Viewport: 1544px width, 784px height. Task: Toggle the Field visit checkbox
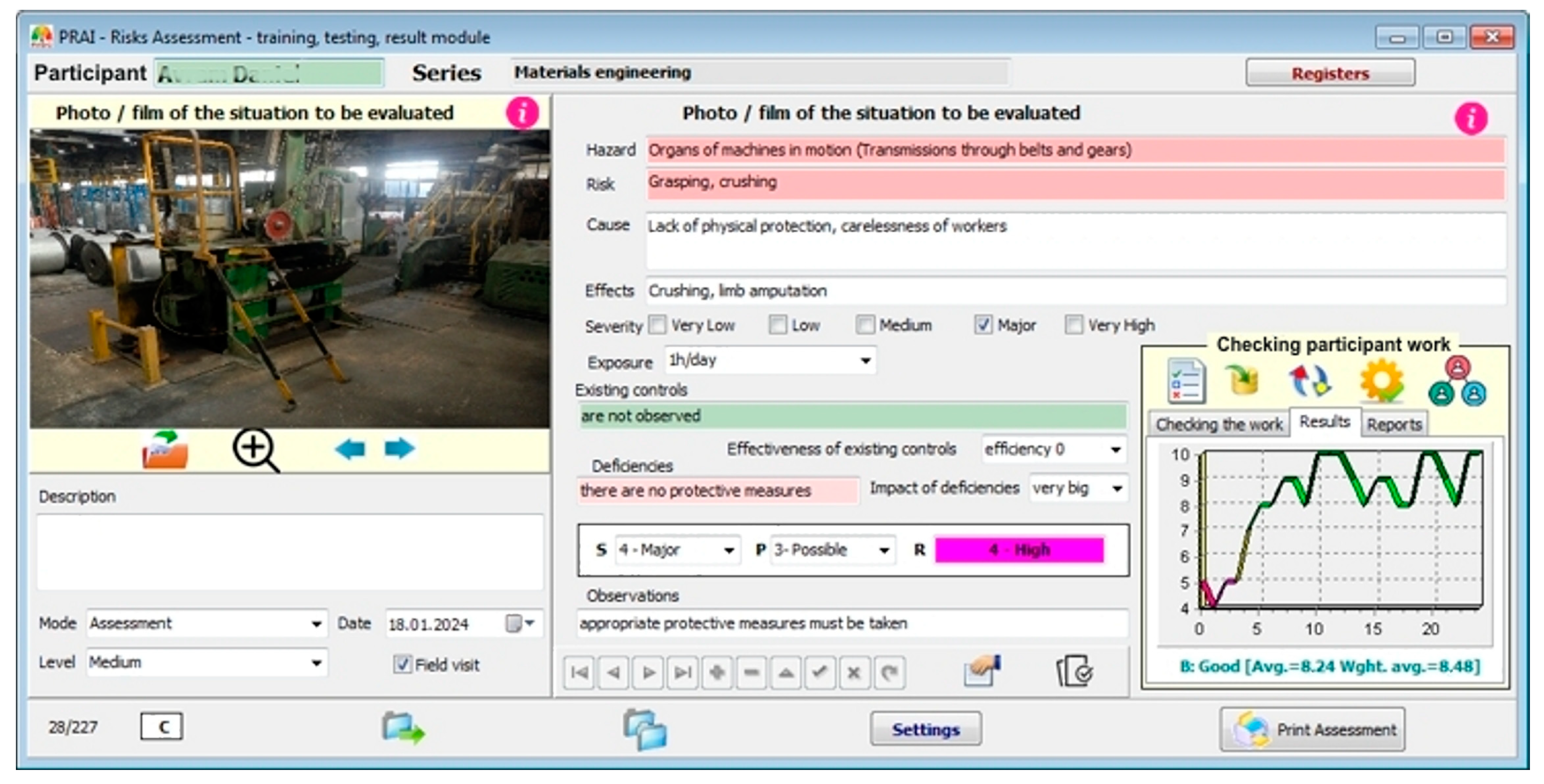click(402, 664)
